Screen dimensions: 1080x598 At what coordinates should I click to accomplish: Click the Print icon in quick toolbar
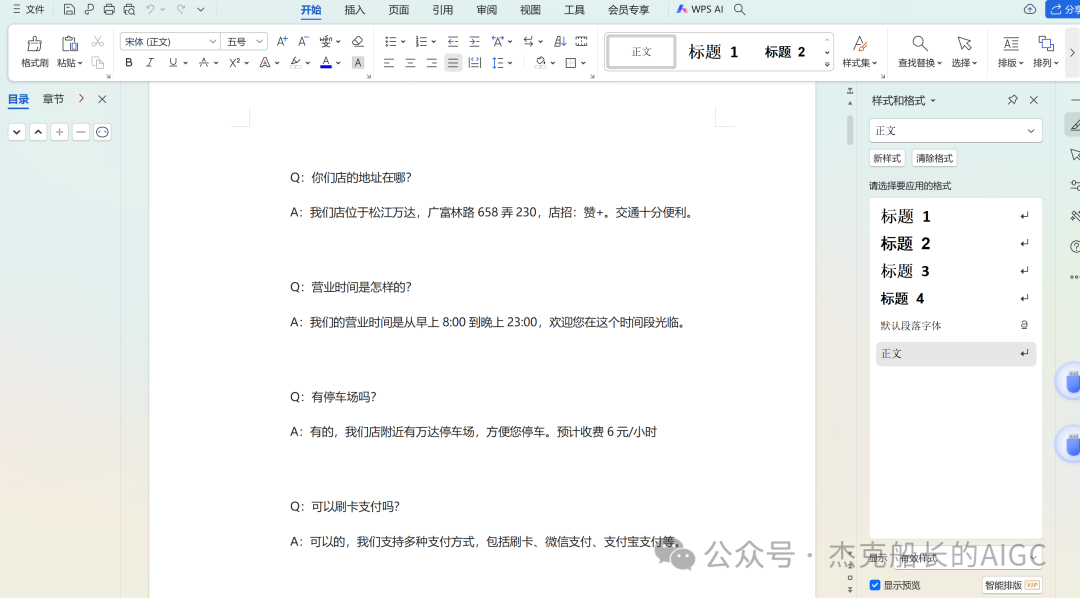(x=109, y=10)
